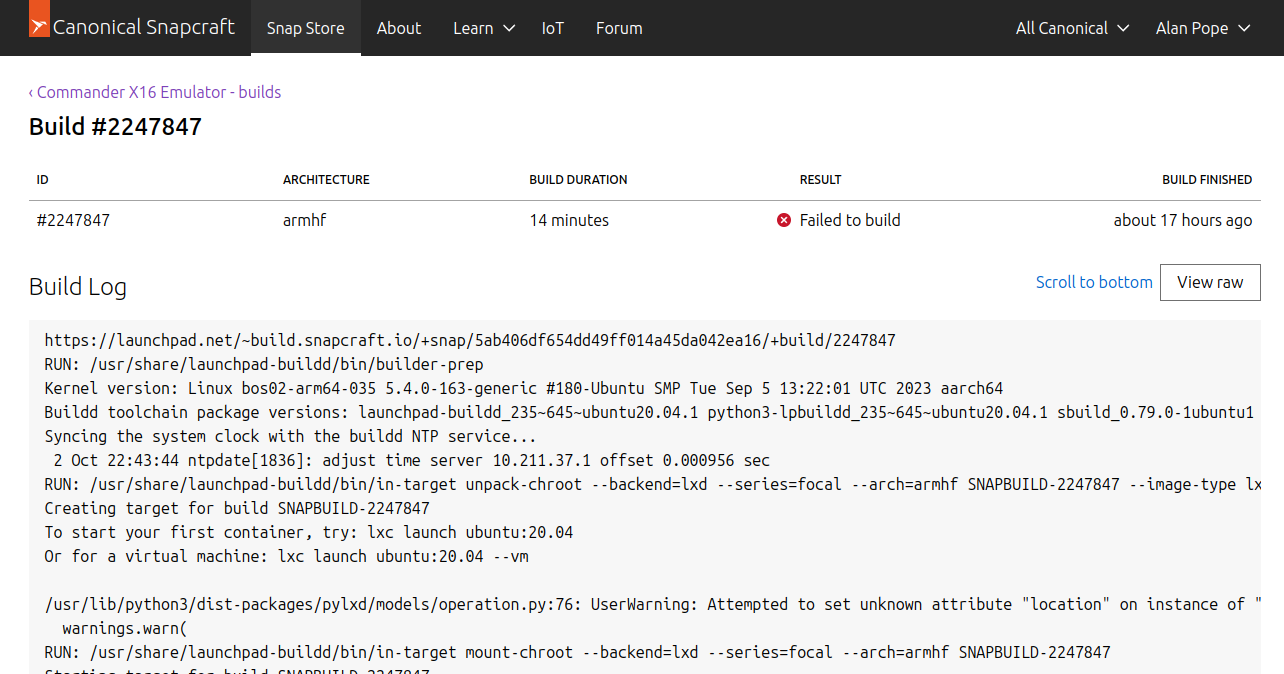Click the BUILD DURATION column header

click(x=578, y=180)
